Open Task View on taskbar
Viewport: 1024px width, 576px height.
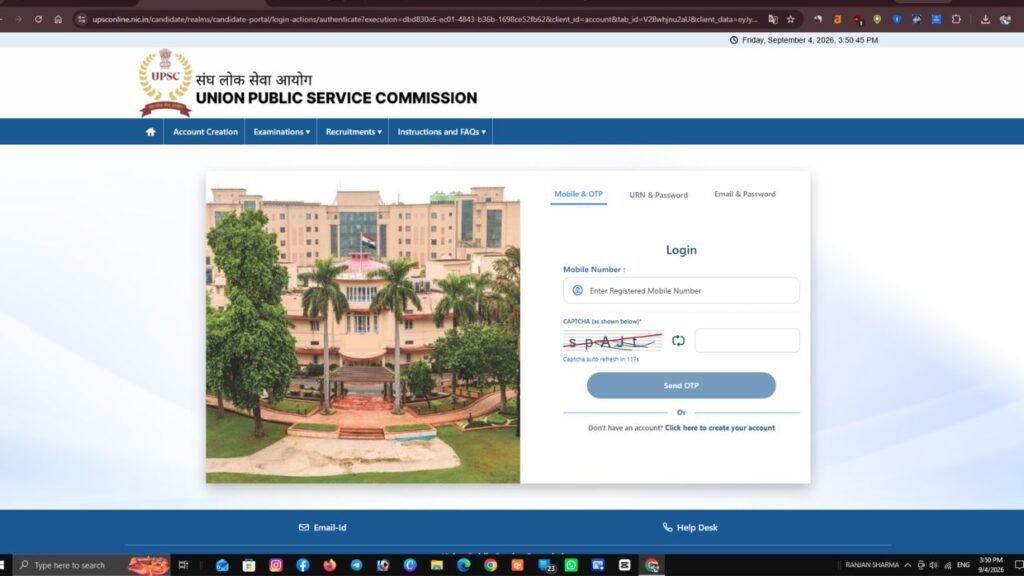point(184,565)
